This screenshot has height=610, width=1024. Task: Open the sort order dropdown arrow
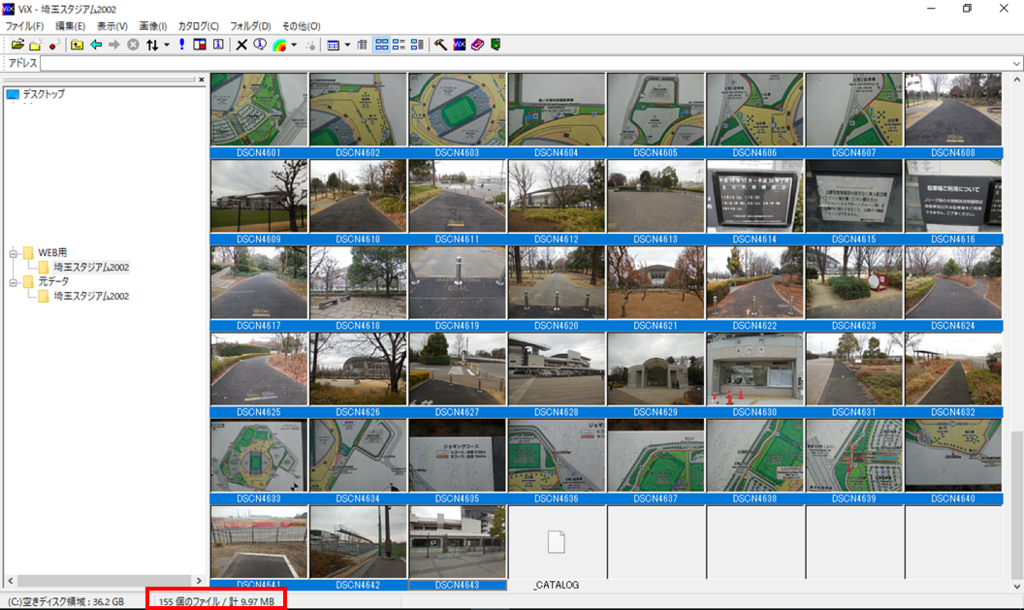167,44
